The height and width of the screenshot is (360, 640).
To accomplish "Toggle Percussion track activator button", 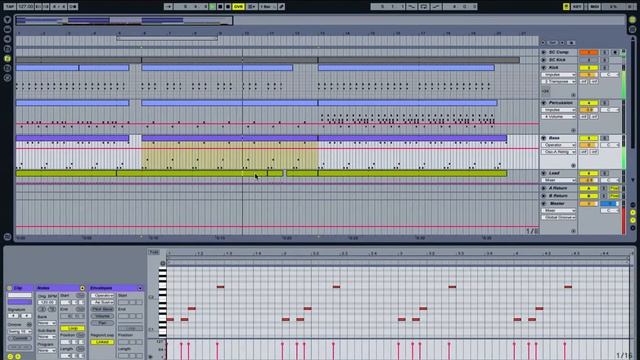I will tap(589, 103).
